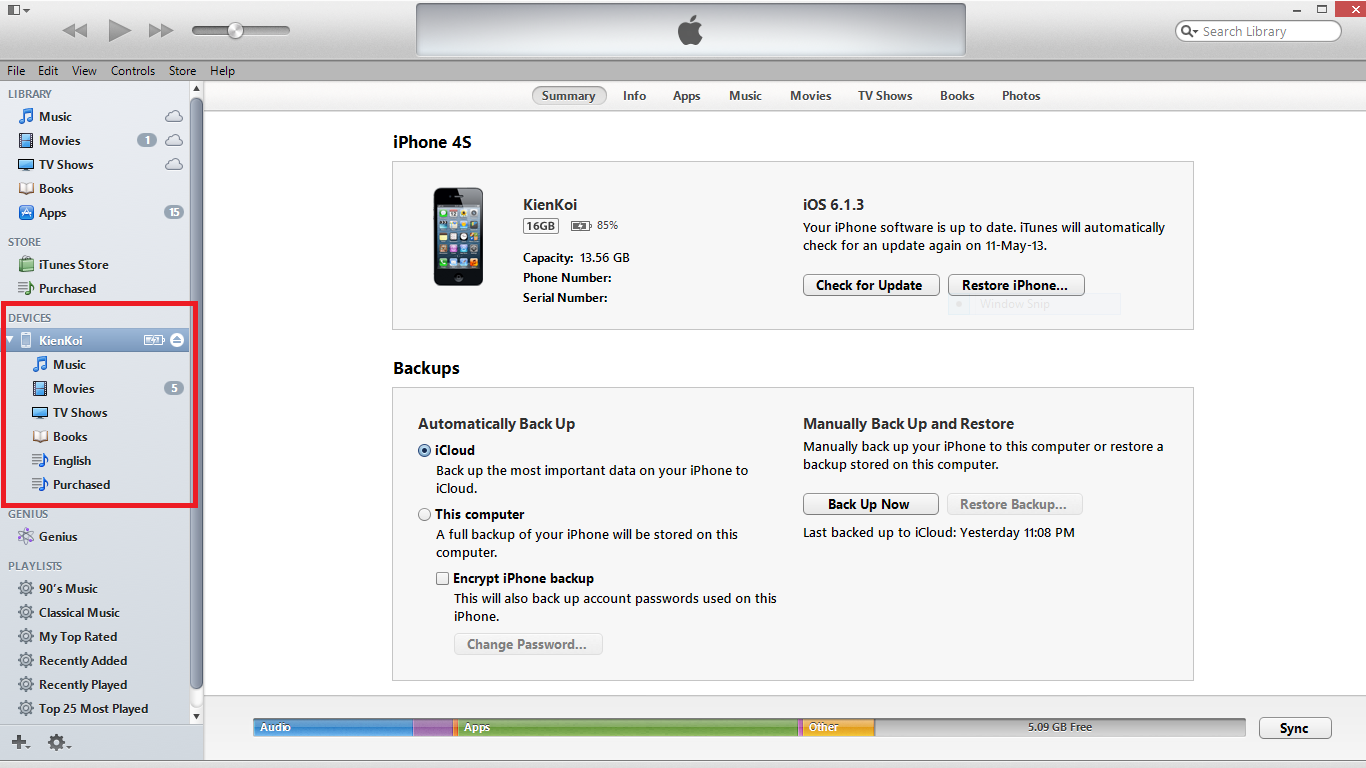This screenshot has width=1366, height=768.
Task: Open device Music under KienKoi
Action: (69, 364)
